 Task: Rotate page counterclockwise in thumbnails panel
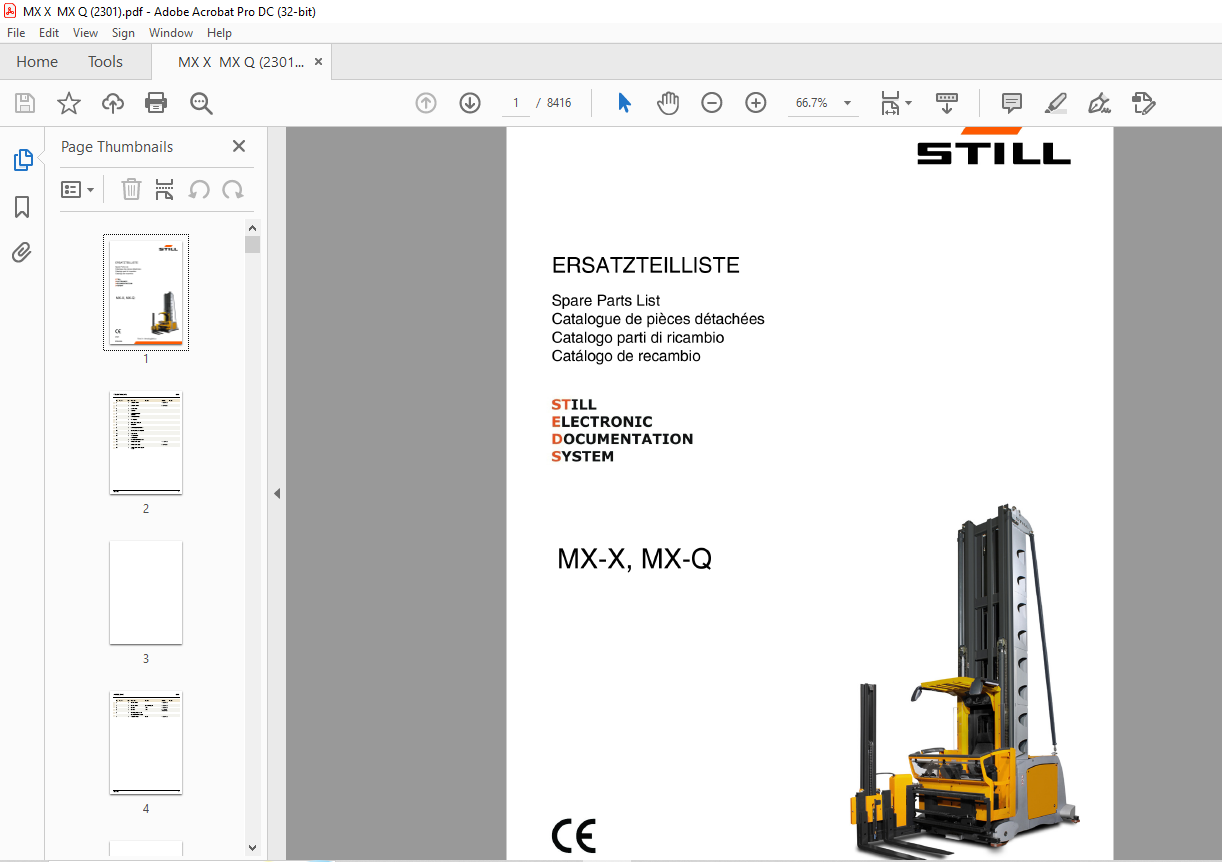tap(199, 189)
